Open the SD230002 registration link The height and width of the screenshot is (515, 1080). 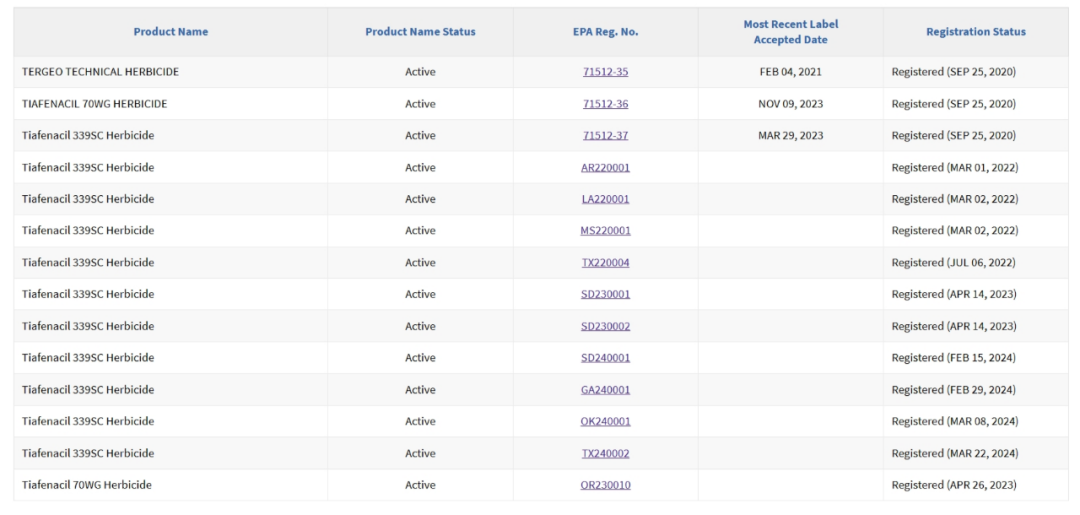605,327
